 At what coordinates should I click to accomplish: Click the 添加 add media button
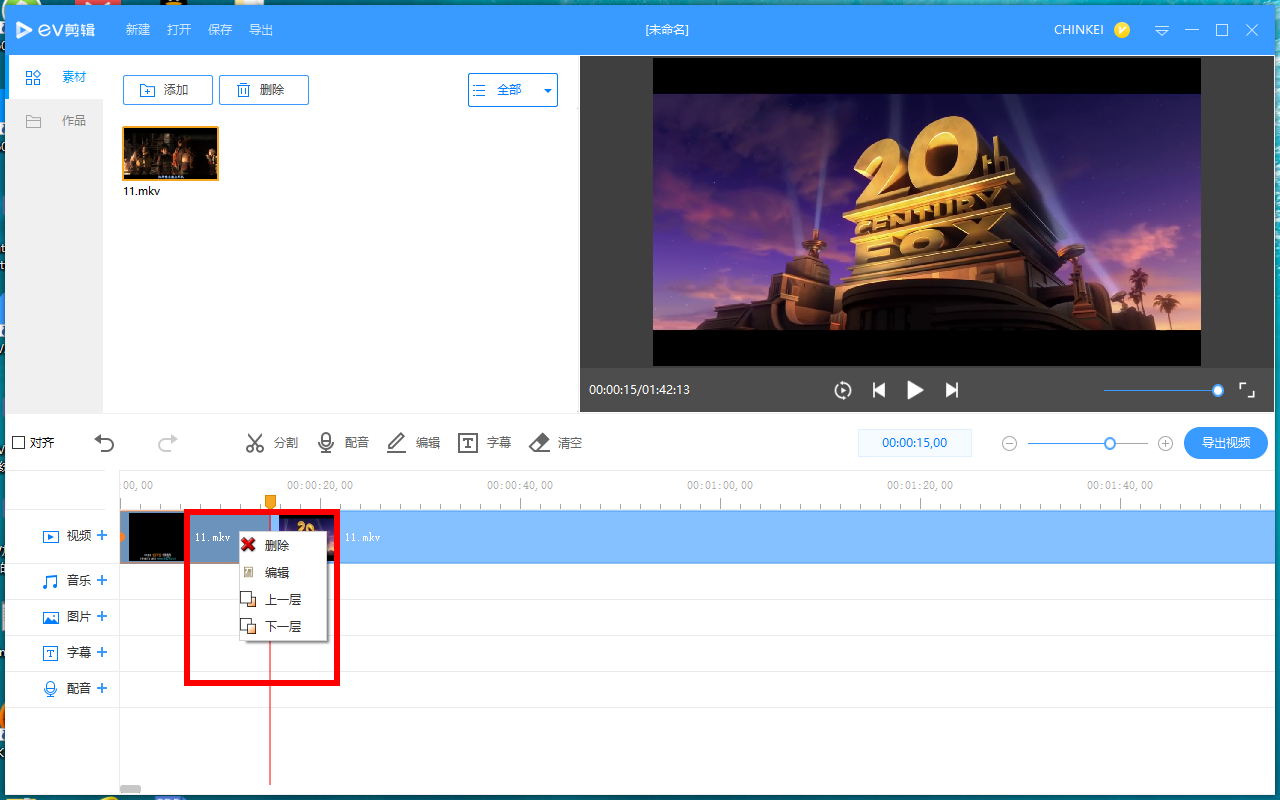(x=168, y=89)
